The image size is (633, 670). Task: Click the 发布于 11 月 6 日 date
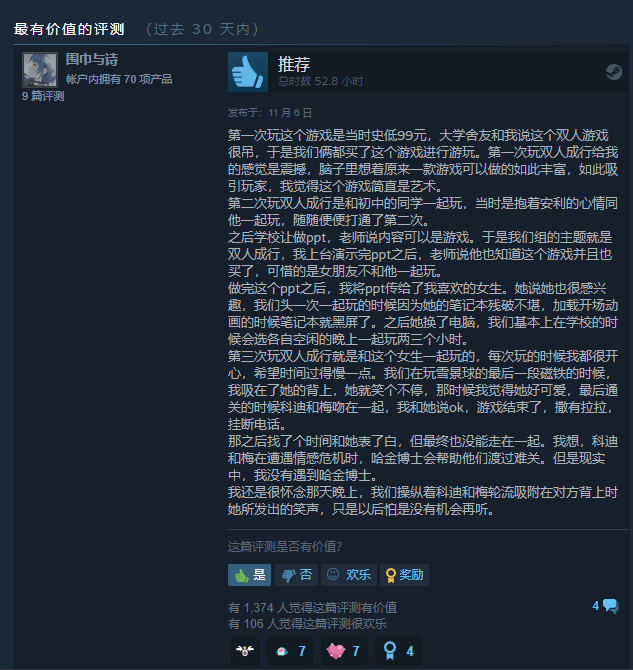tap(270, 113)
